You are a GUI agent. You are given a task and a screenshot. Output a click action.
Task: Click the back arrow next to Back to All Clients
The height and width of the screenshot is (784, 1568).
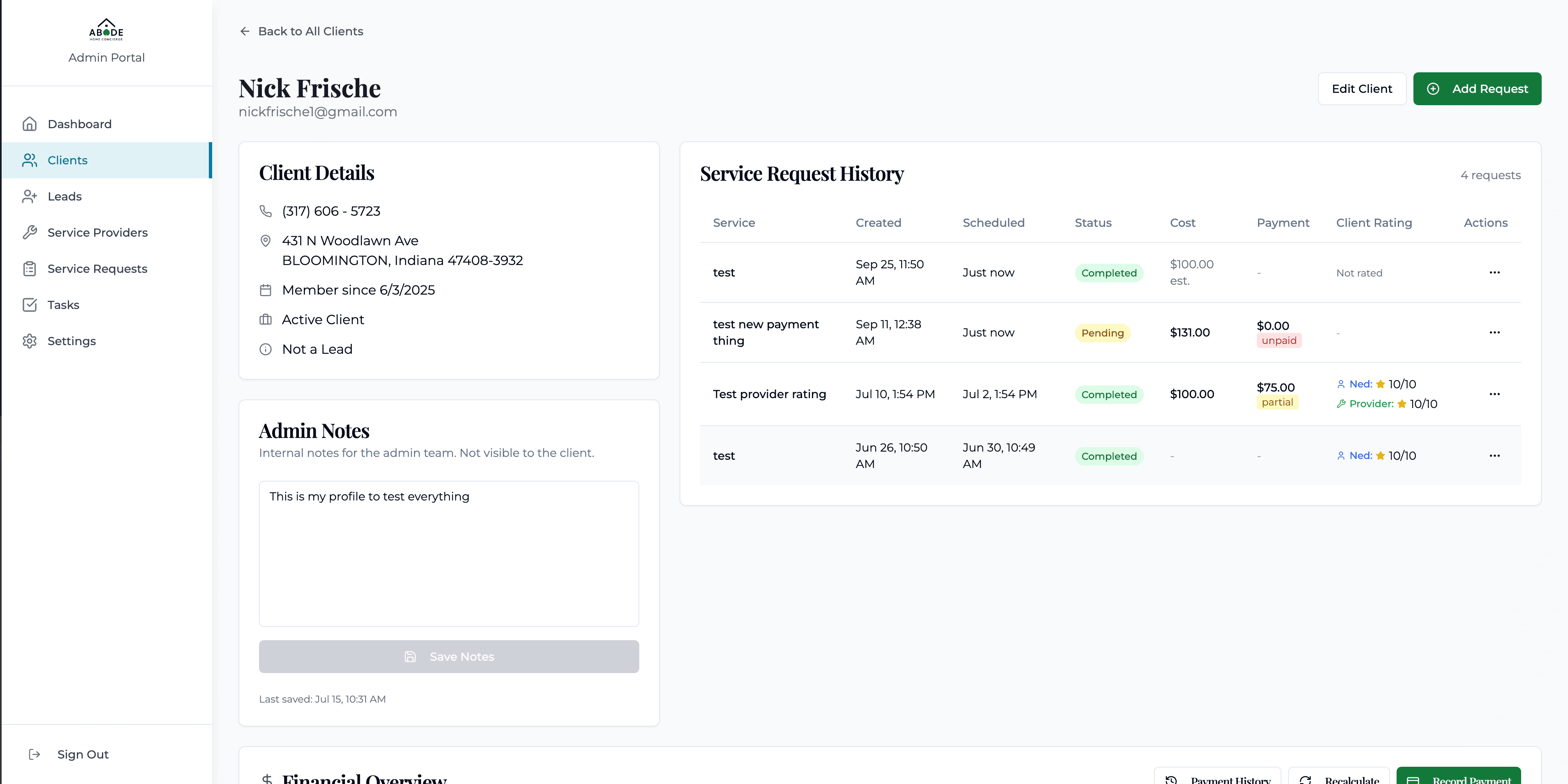pos(244,31)
